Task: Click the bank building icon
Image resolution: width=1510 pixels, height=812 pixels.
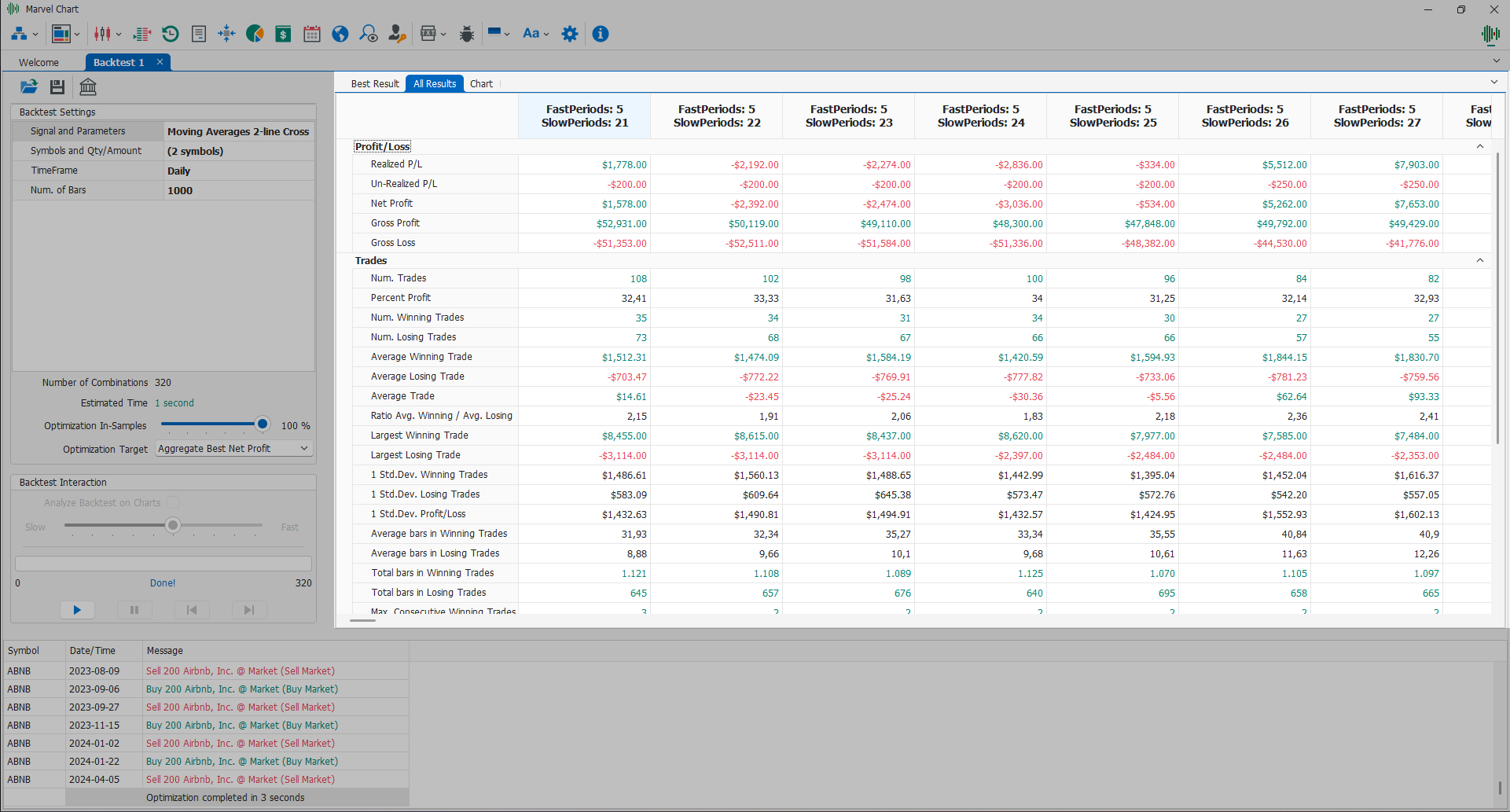Action: coord(88,87)
